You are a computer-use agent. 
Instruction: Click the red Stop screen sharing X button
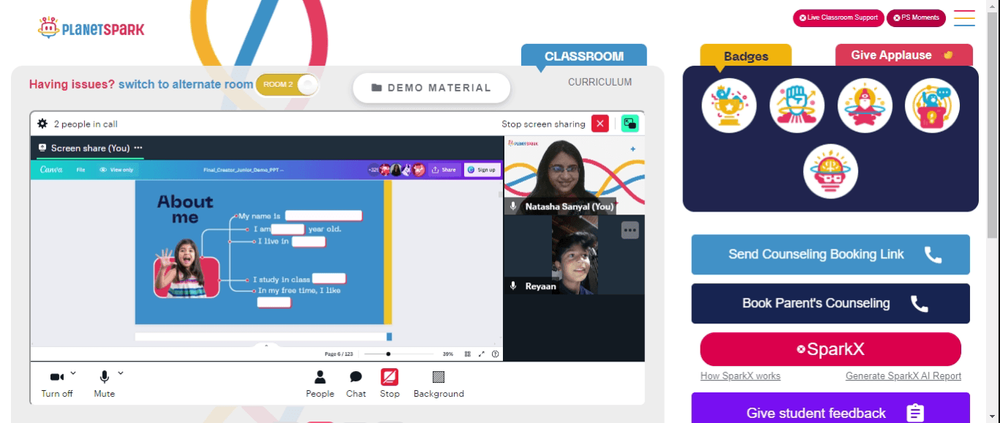click(599, 124)
